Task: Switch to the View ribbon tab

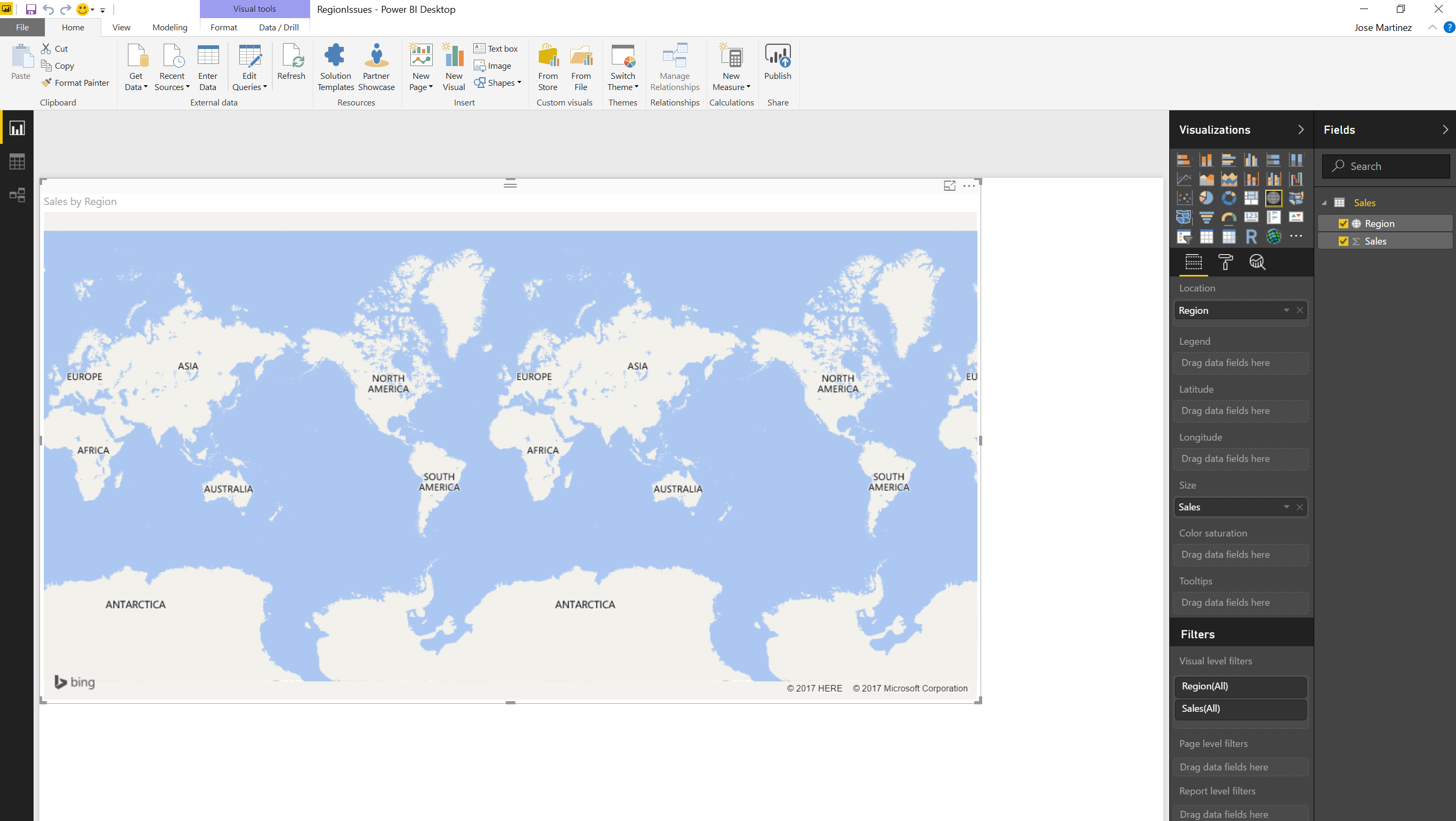Action: tap(121, 27)
